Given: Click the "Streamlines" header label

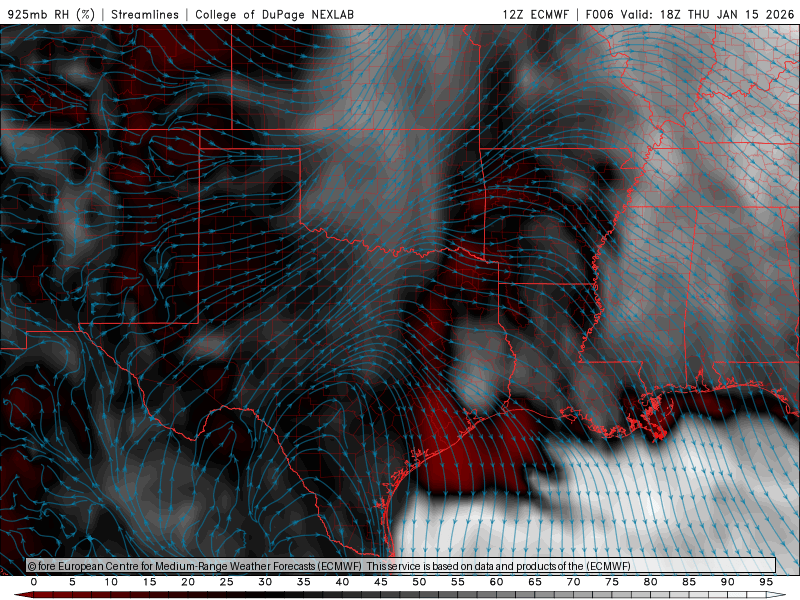Looking at the screenshot, I should (x=145, y=14).
